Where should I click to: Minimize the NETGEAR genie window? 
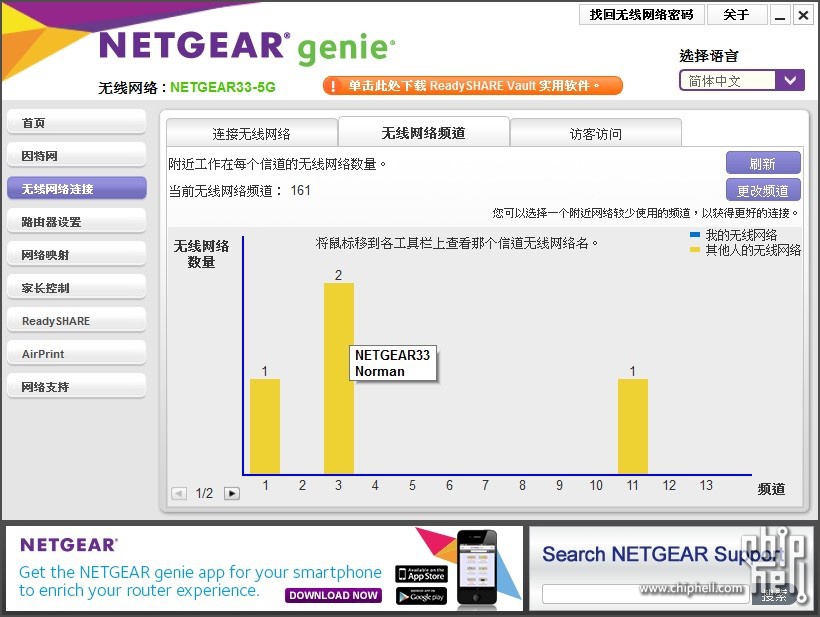click(x=780, y=15)
